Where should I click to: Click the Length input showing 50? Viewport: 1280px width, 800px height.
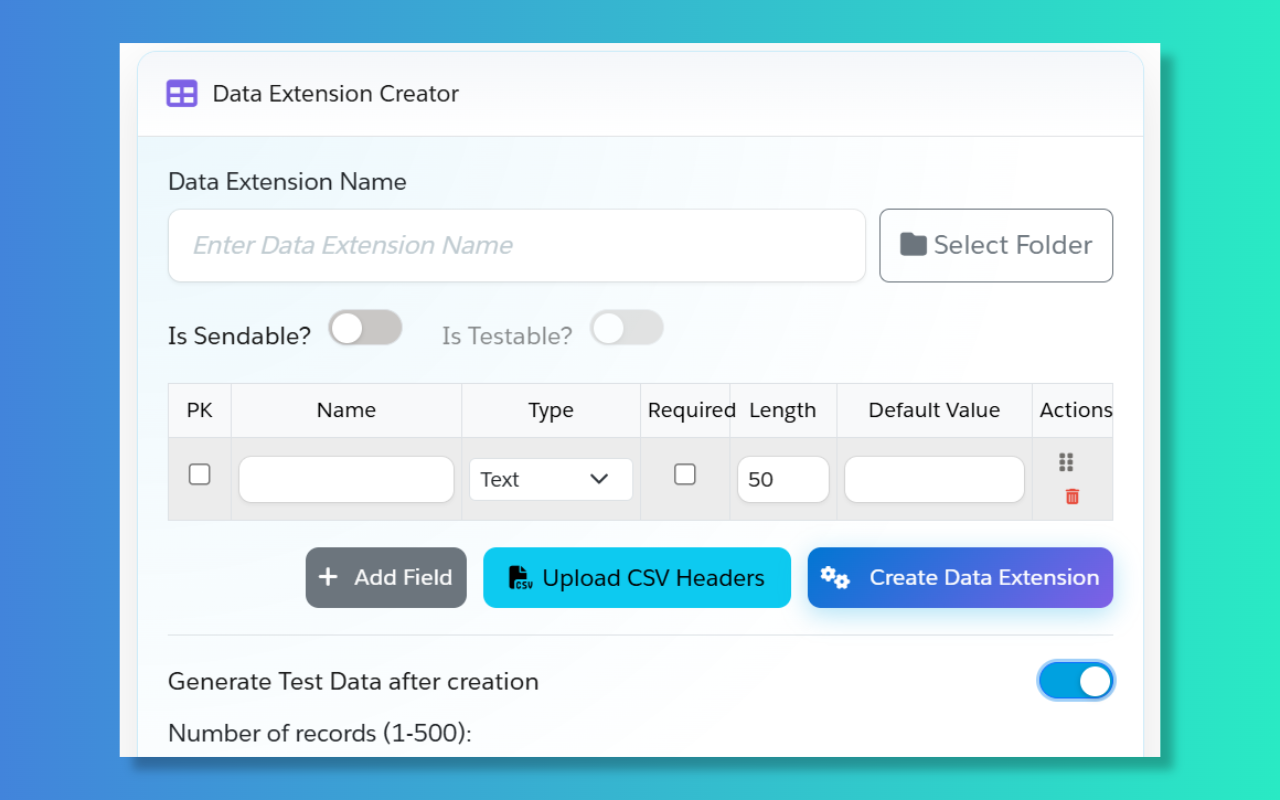pyautogui.click(x=783, y=479)
